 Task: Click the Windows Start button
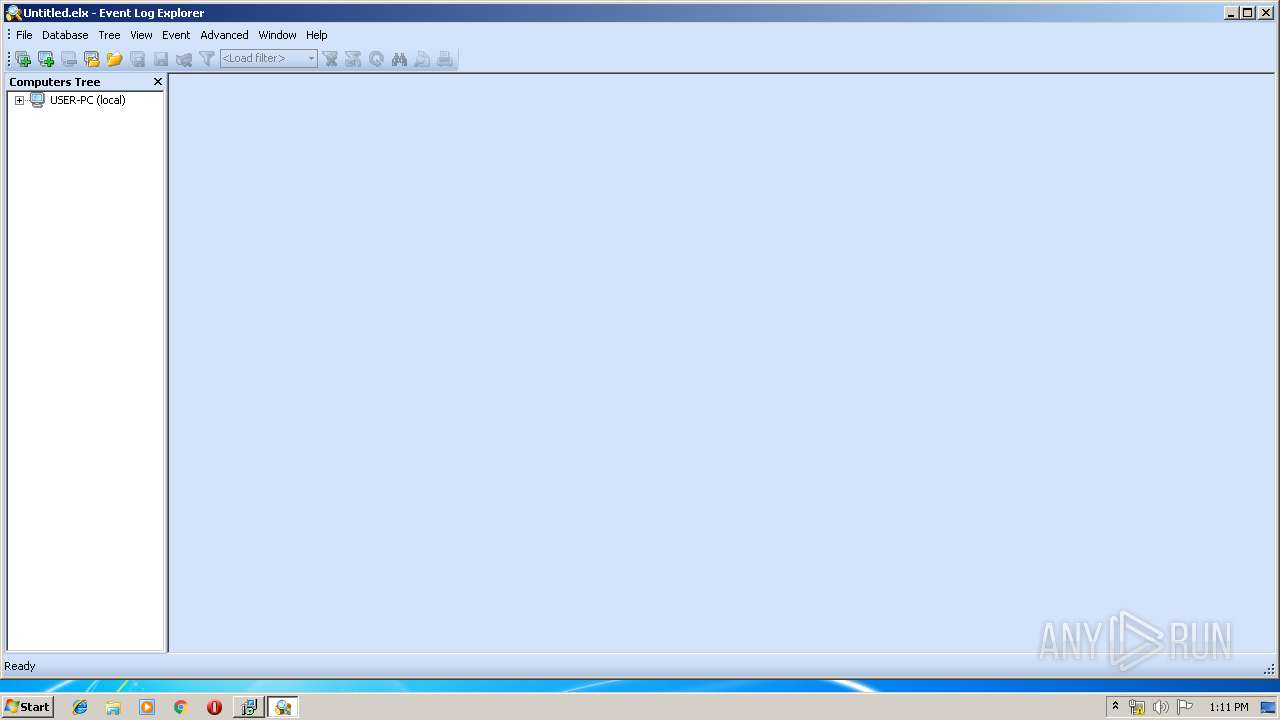(28, 707)
